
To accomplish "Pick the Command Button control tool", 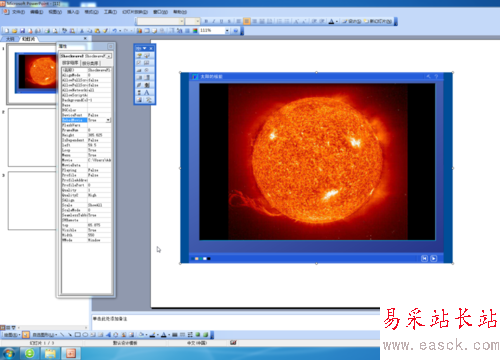I will pos(139,70).
